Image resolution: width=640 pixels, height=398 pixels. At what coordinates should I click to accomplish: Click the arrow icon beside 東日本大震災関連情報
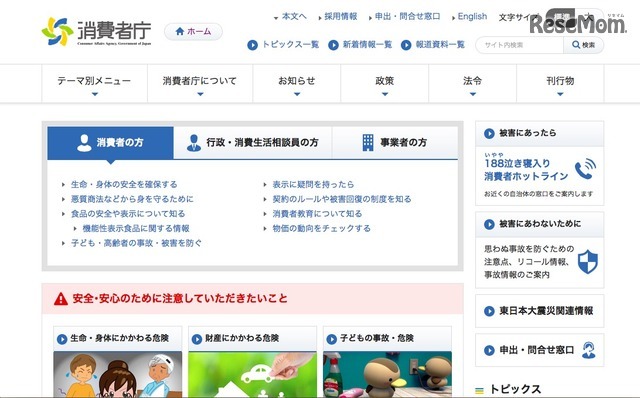click(489, 311)
